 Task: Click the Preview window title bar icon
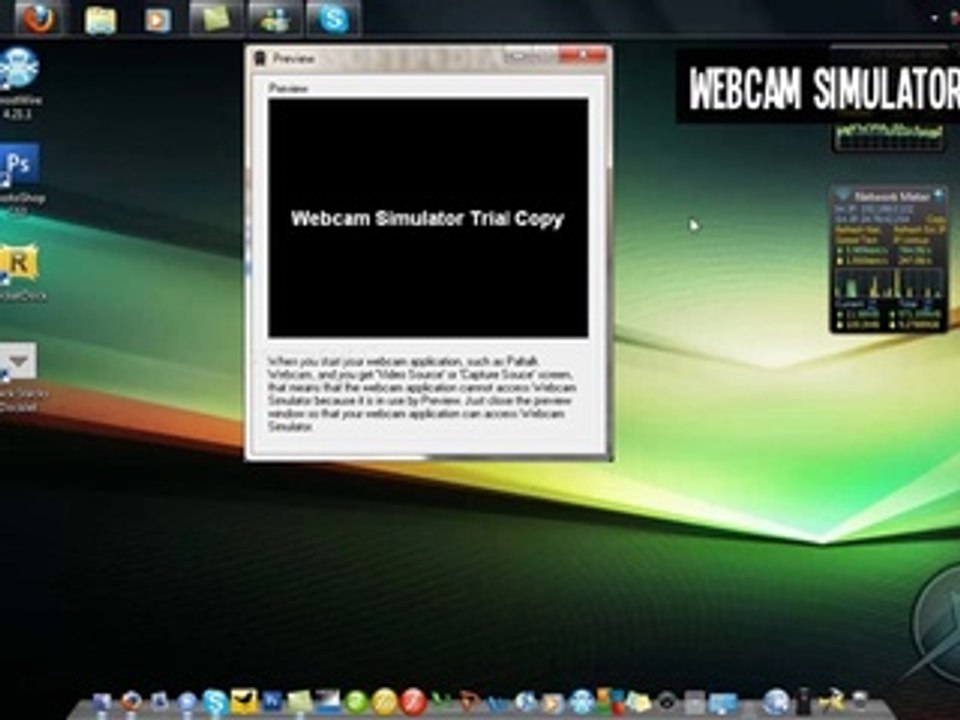tap(260, 58)
